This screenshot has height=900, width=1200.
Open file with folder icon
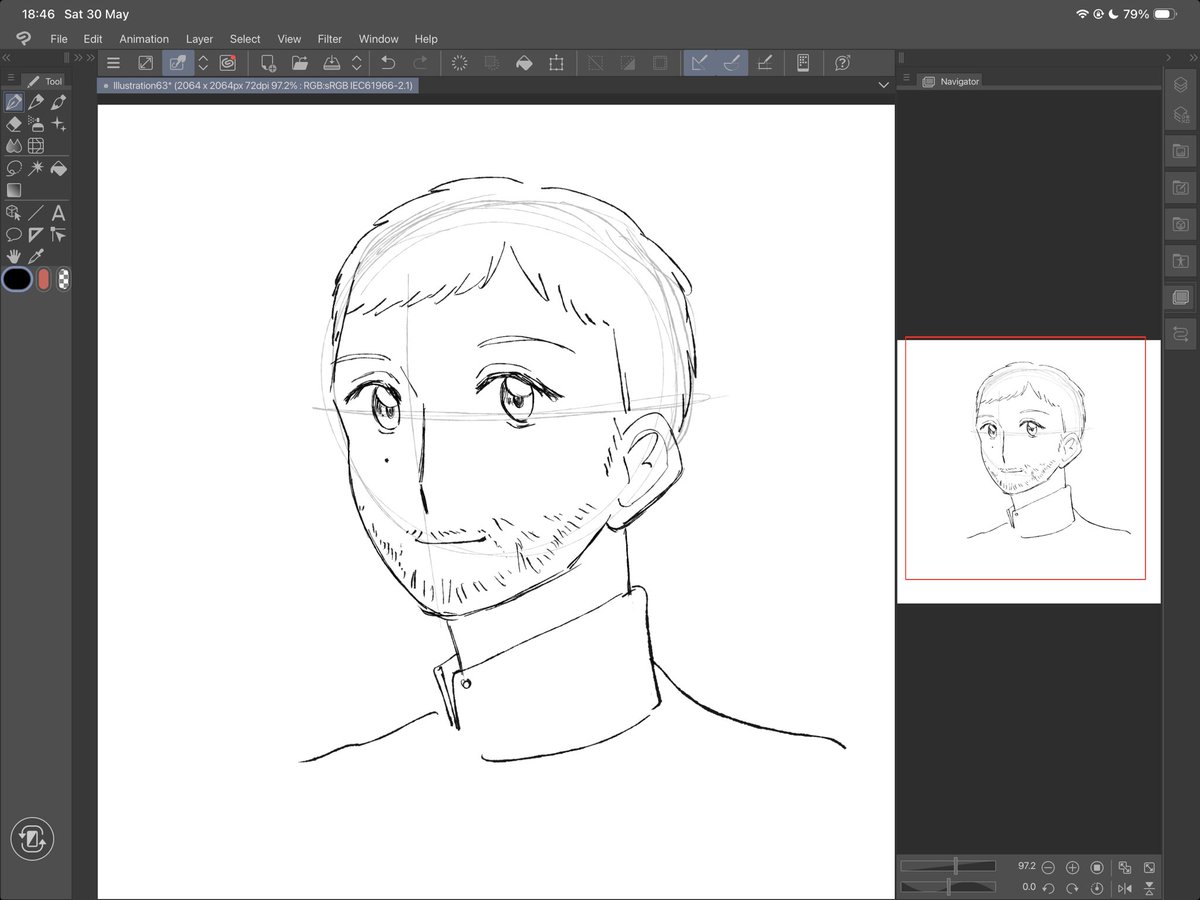pos(299,62)
